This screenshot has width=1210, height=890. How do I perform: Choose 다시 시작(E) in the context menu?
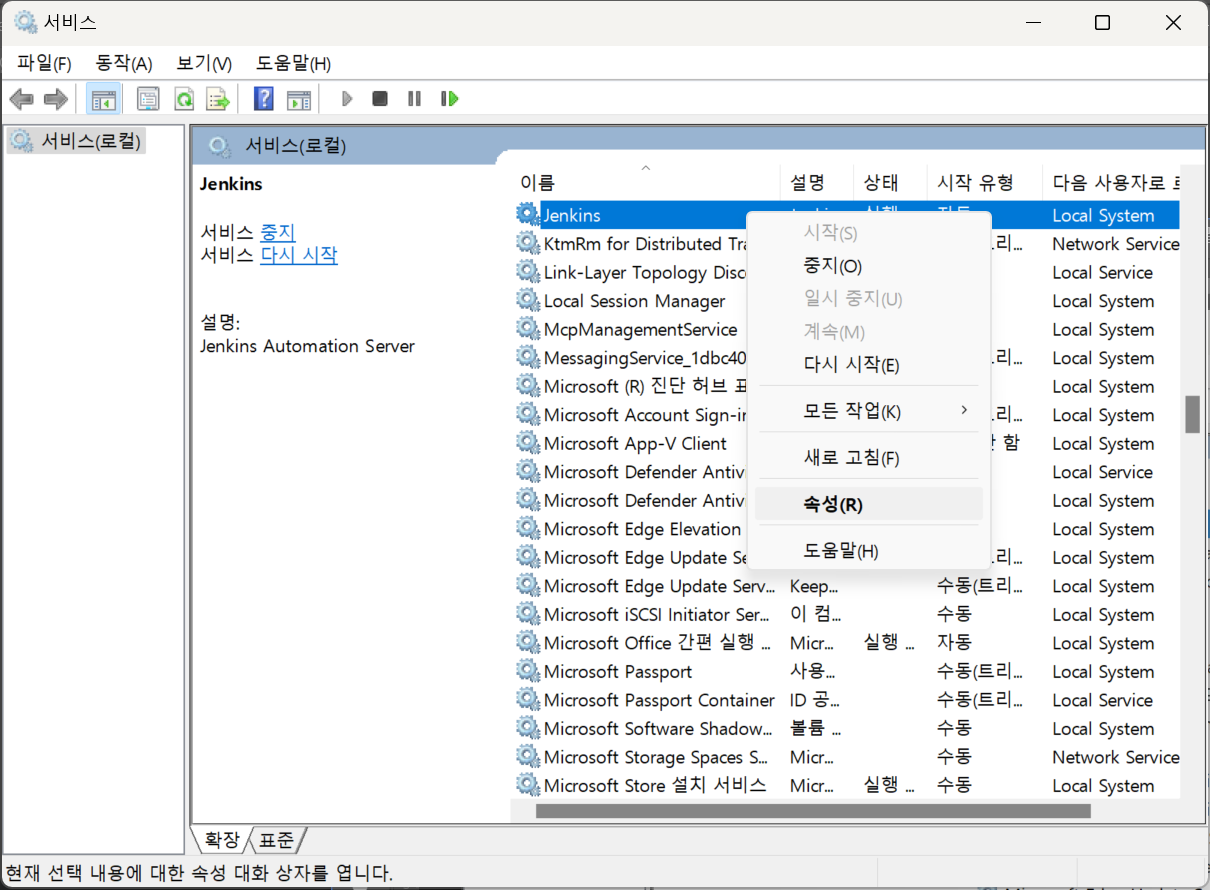pos(869,365)
